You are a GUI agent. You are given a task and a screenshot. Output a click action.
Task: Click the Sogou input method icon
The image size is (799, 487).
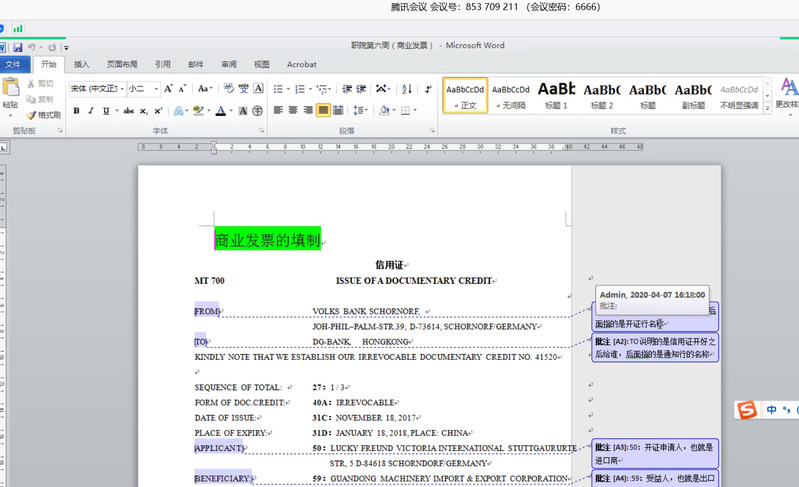(x=746, y=410)
